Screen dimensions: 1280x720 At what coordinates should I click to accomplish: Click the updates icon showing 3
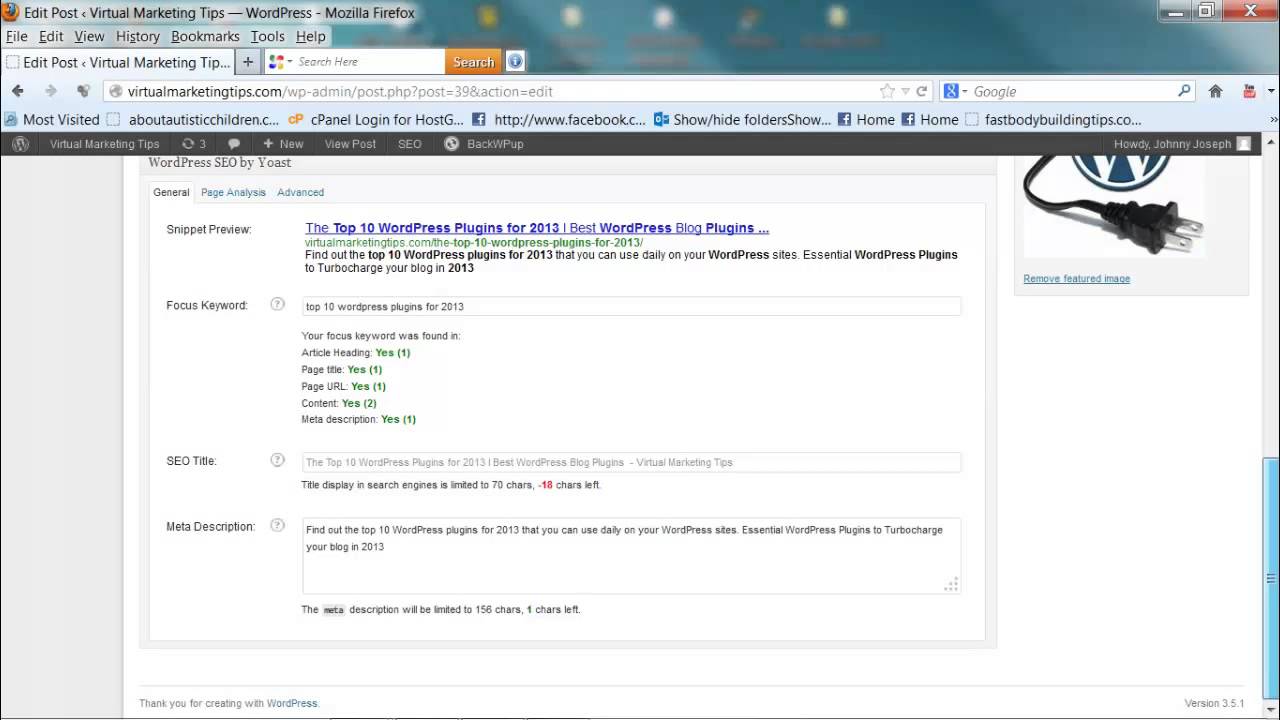click(193, 144)
